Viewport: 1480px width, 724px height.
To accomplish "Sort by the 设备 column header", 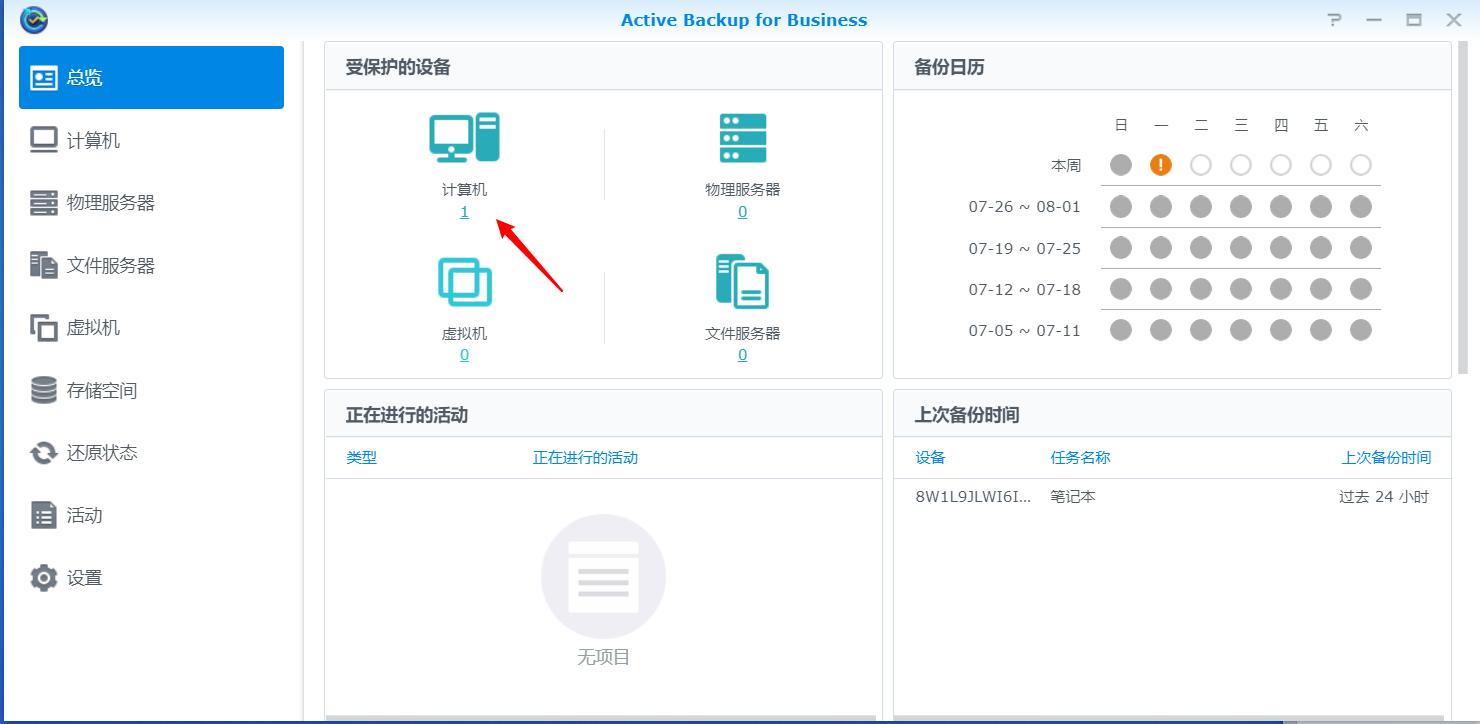I will tap(930, 458).
